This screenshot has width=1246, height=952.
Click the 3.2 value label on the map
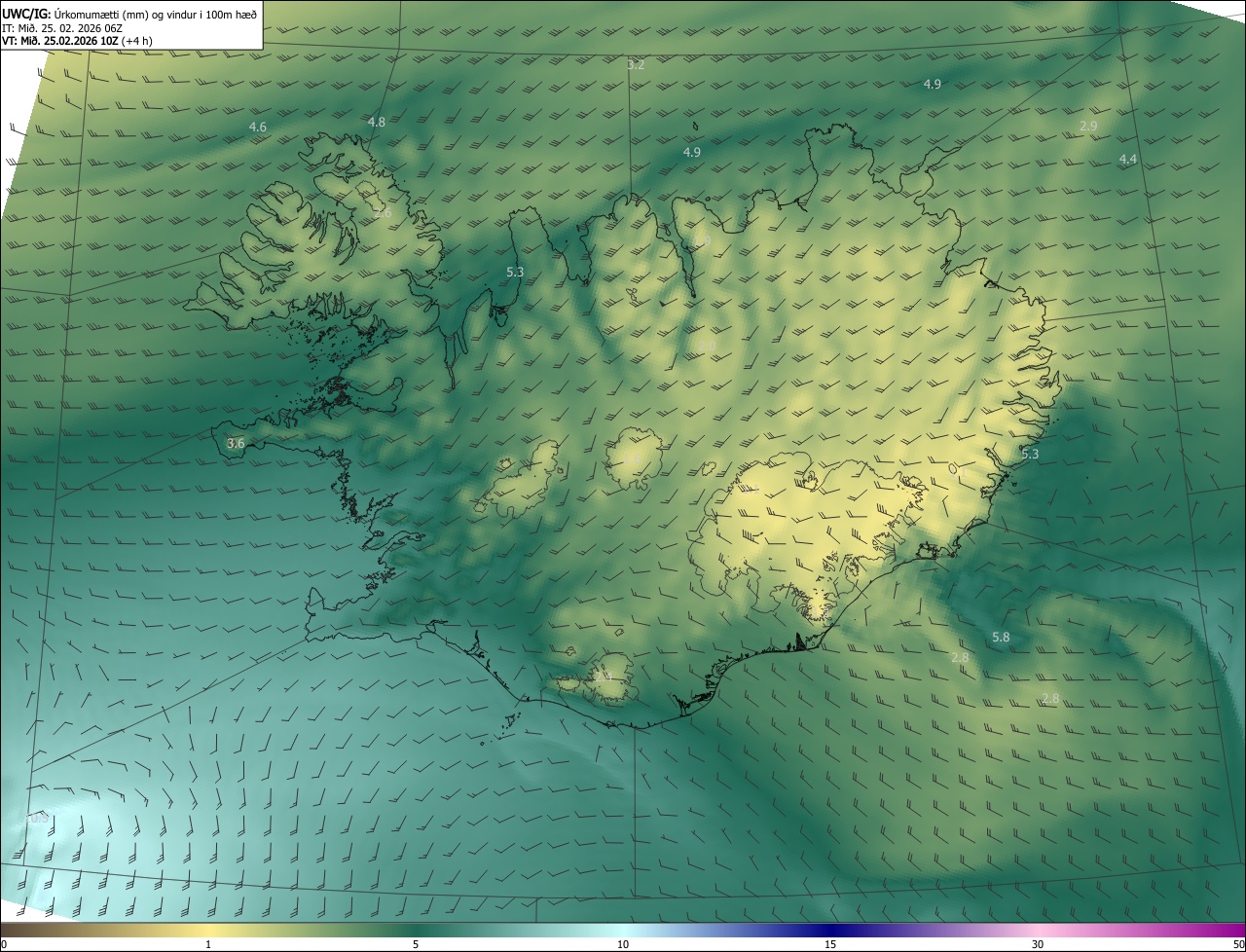[636, 65]
